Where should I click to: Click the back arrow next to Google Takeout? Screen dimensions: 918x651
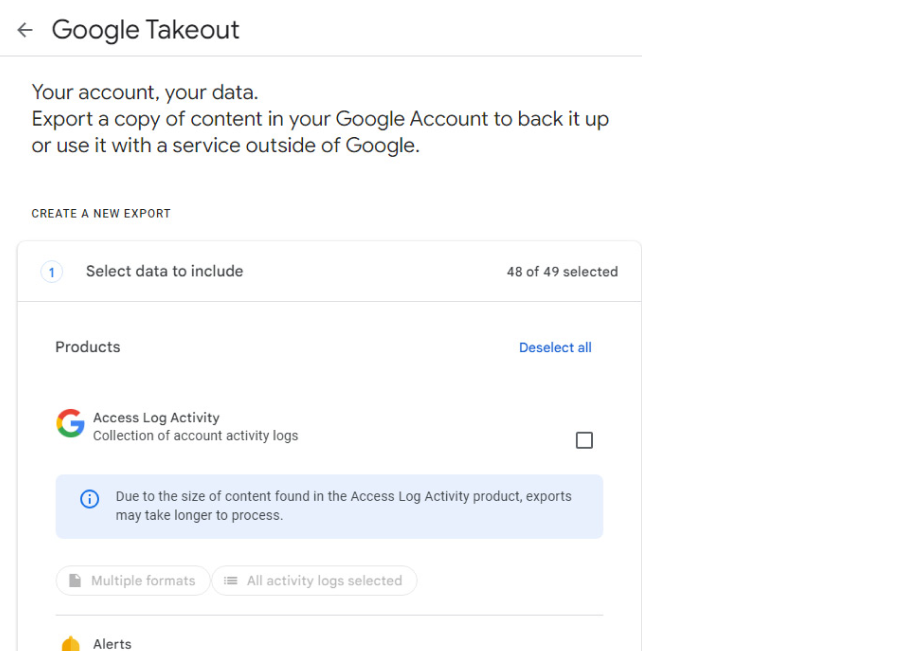[25, 30]
